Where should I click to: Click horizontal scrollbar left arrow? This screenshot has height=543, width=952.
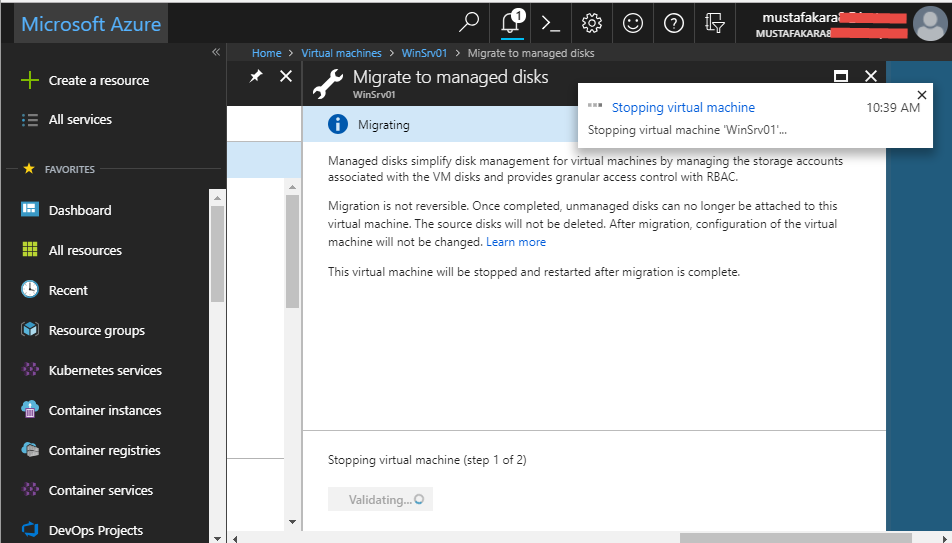pyautogui.click(x=234, y=538)
